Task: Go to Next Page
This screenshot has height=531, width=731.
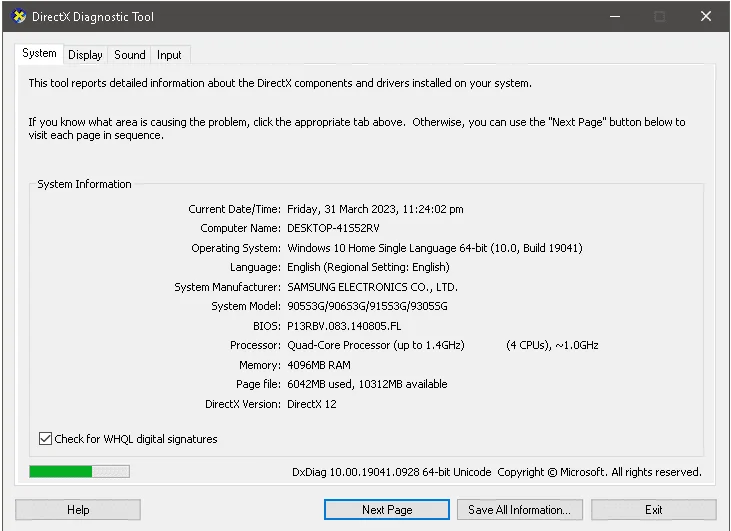Action: pos(387,510)
